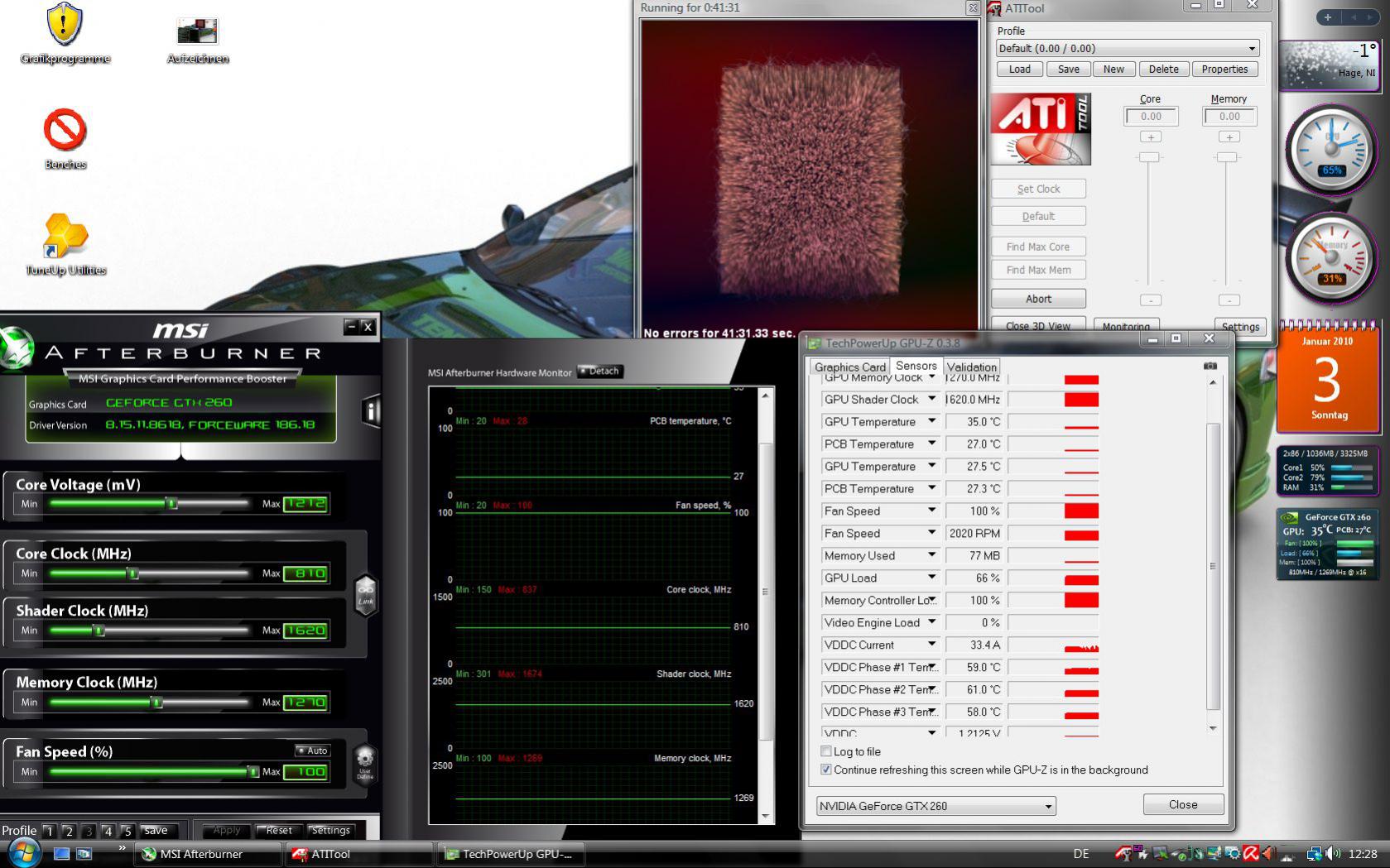Screen dimensions: 1390x868
Task: Select Afterburner profile slot 1
Action: click(49, 831)
